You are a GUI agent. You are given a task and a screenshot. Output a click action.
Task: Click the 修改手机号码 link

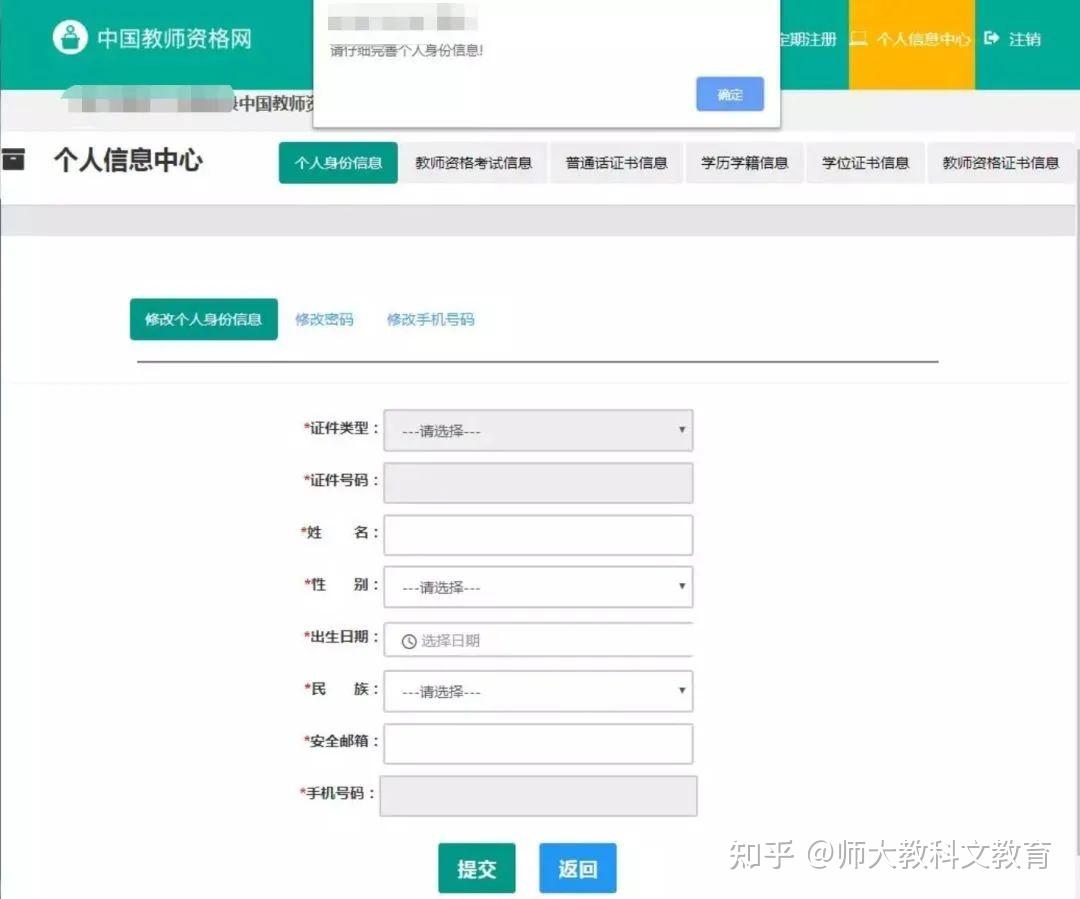[x=430, y=319]
